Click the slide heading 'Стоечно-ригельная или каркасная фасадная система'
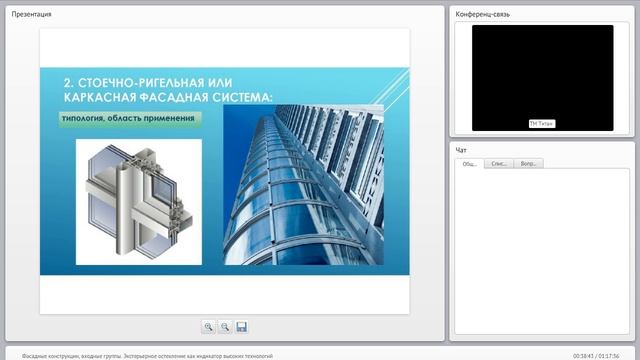This screenshot has width=640, height=360. pos(168,90)
